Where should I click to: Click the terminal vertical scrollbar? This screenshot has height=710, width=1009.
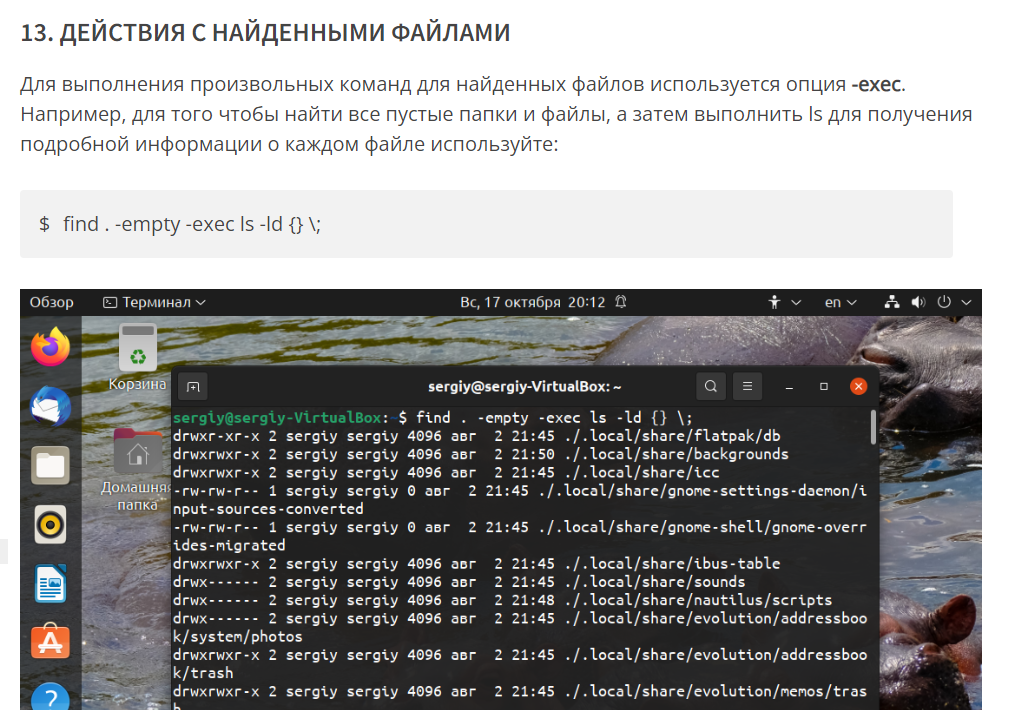[x=873, y=427]
